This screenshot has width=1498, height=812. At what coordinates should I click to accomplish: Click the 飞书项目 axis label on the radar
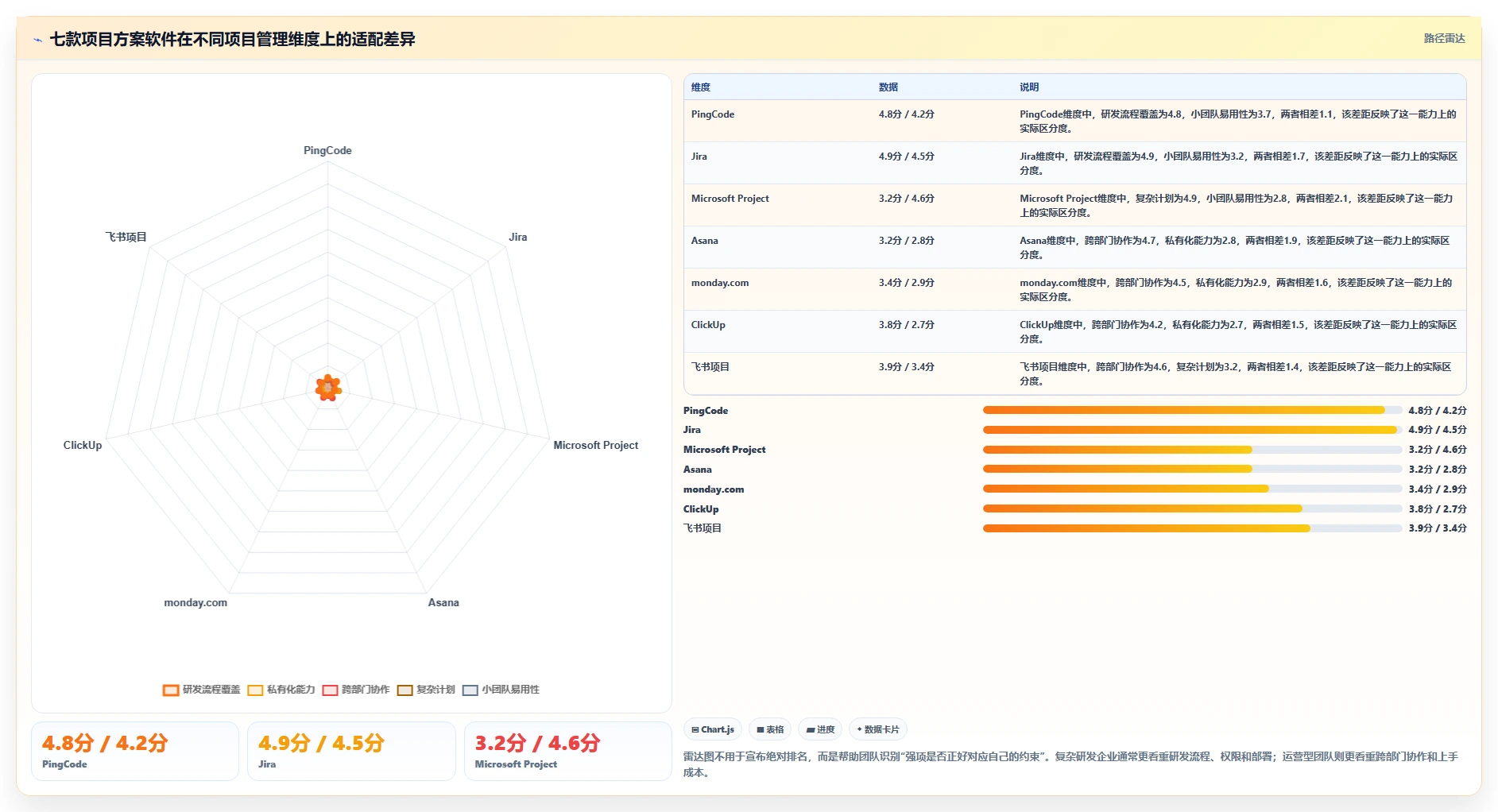click(126, 237)
